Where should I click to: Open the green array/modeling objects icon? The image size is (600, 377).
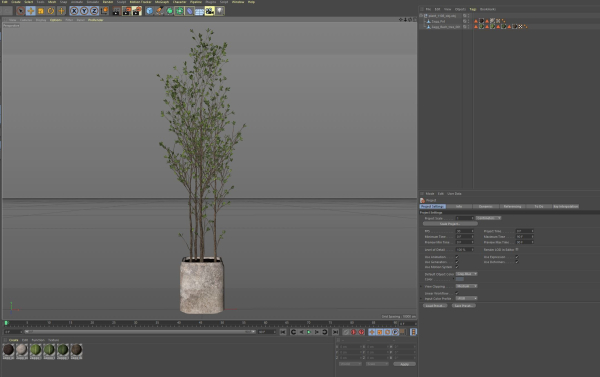pos(179,11)
